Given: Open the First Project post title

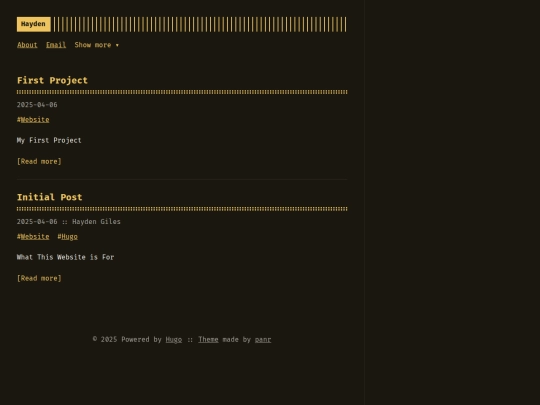Looking at the screenshot, I should 52,80.
